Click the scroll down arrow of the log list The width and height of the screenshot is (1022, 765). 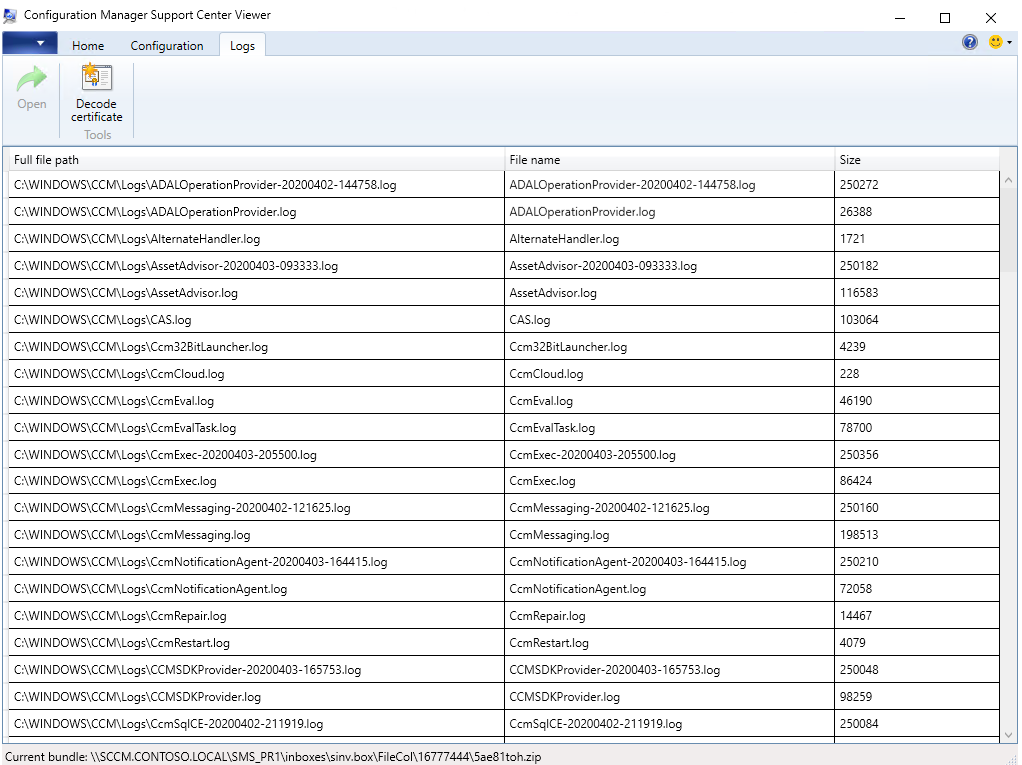click(x=1008, y=734)
